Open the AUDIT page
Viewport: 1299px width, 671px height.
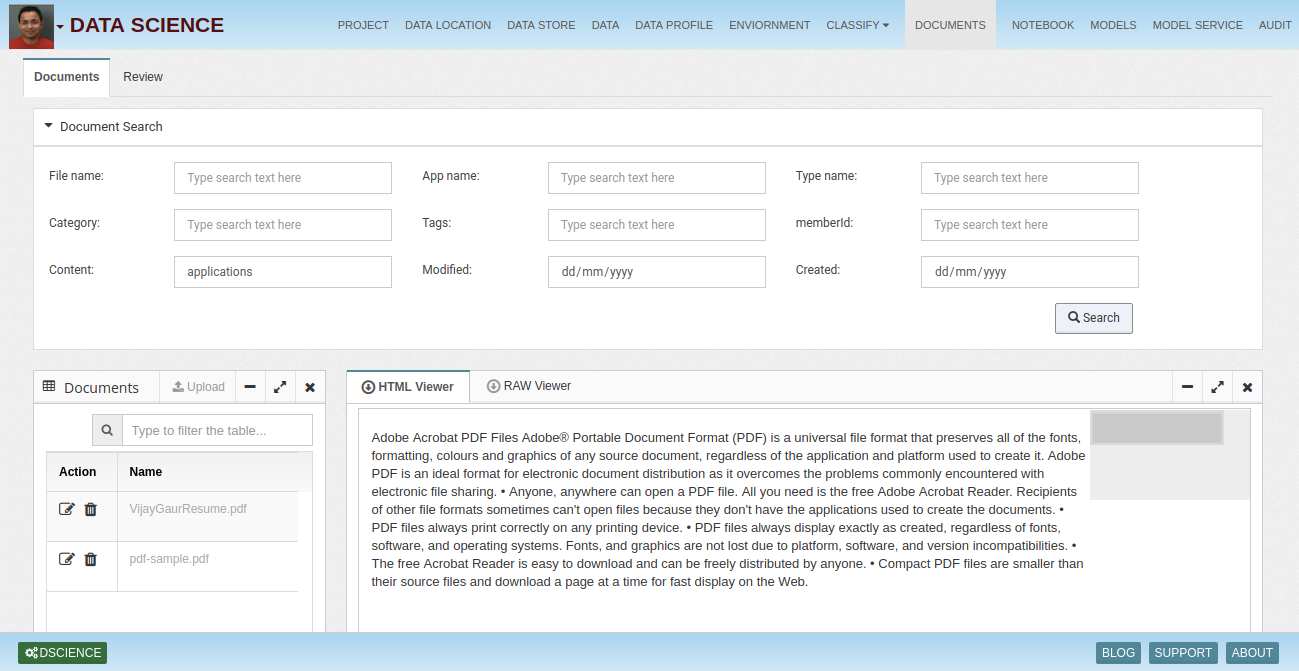1275,25
